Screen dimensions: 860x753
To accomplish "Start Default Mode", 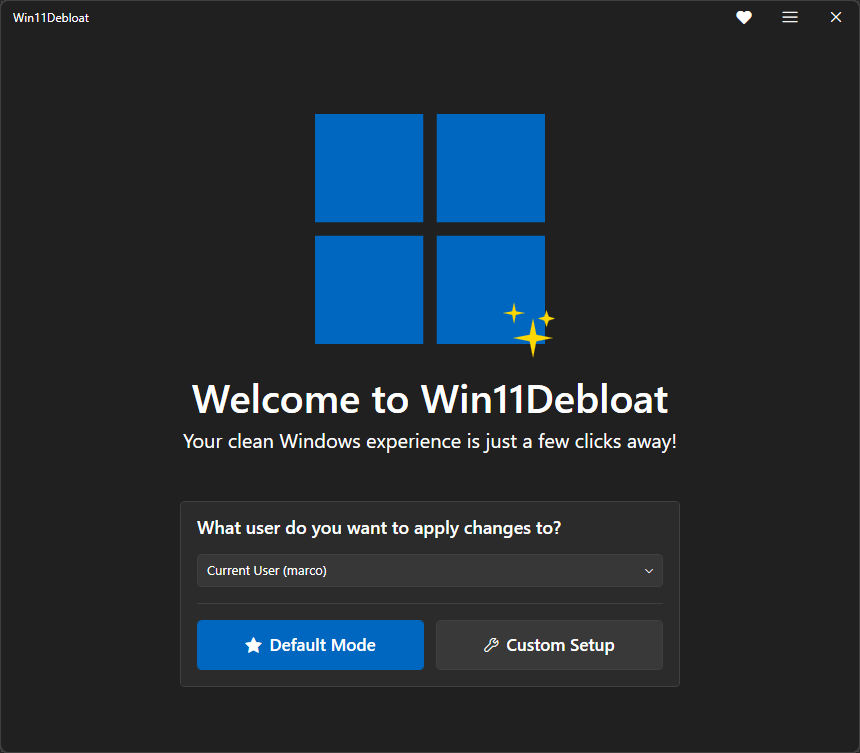I will [310, 645].
